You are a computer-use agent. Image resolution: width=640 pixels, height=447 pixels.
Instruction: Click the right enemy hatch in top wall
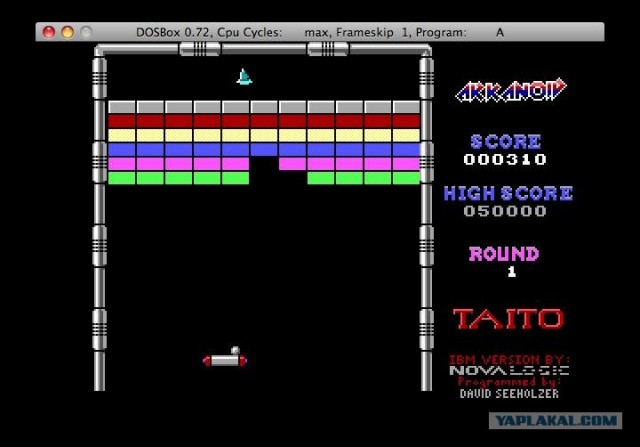click(328, 49)
